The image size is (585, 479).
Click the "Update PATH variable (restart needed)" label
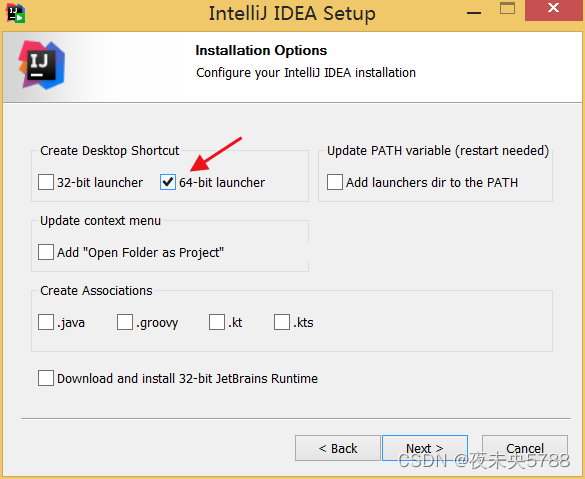(x=438, y=151)
